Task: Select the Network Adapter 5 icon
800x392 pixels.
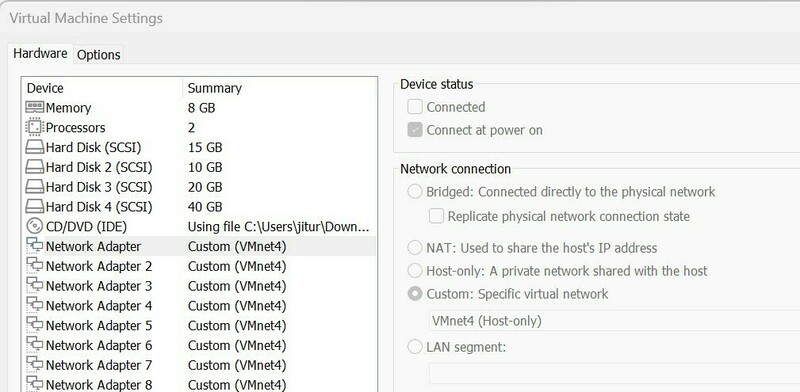Action: coord(35,325)
